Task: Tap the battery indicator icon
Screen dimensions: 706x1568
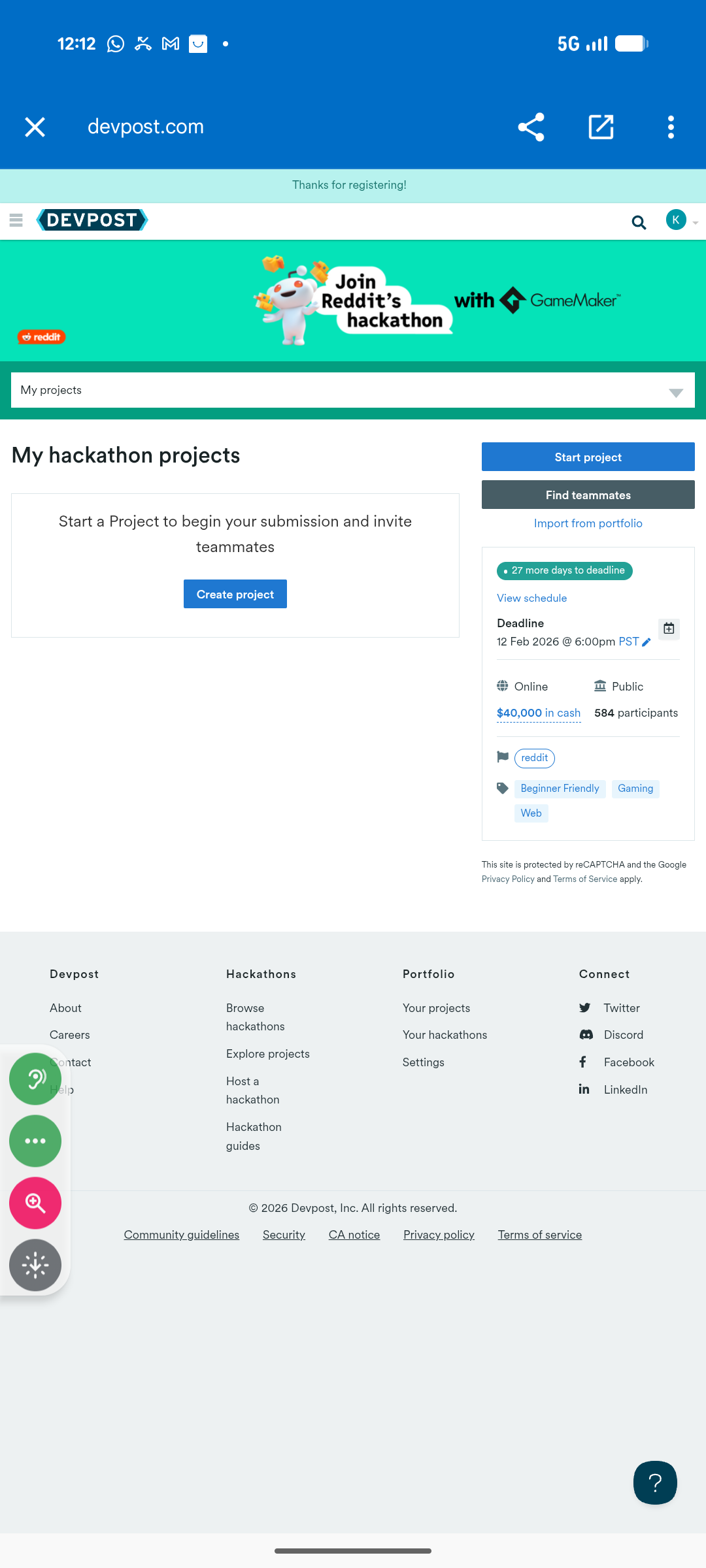Action: pyautogui.click(x=631, y=44)
